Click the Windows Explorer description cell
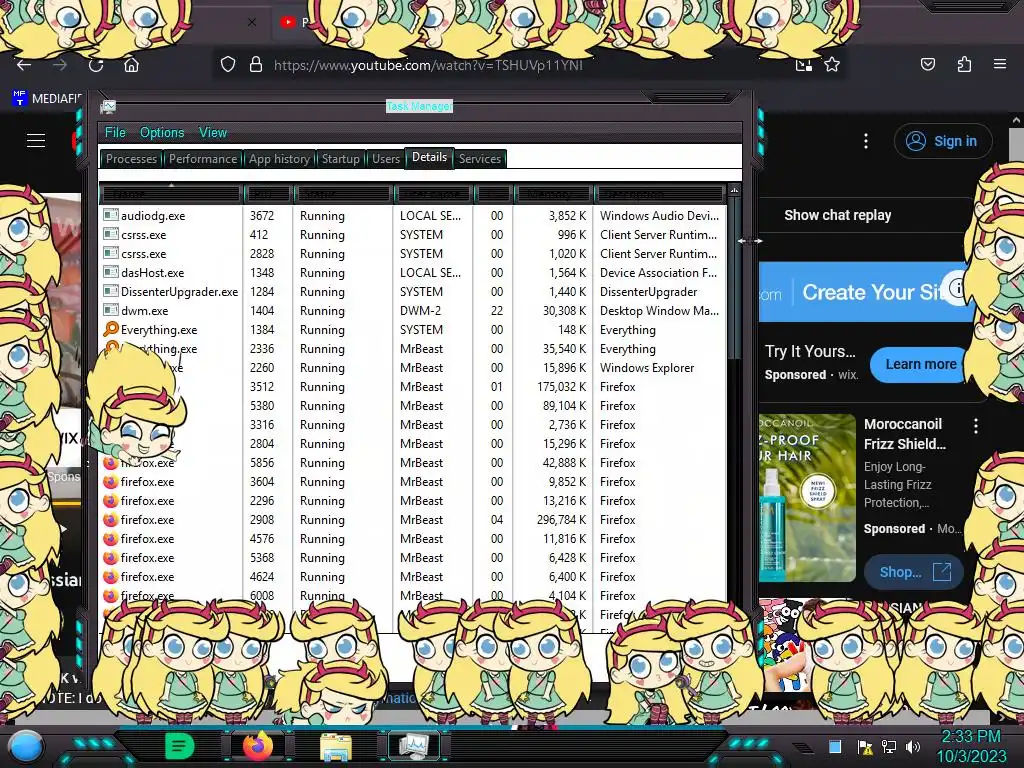Viewport: 1024px width, 768px height. [x=647, y=368]
